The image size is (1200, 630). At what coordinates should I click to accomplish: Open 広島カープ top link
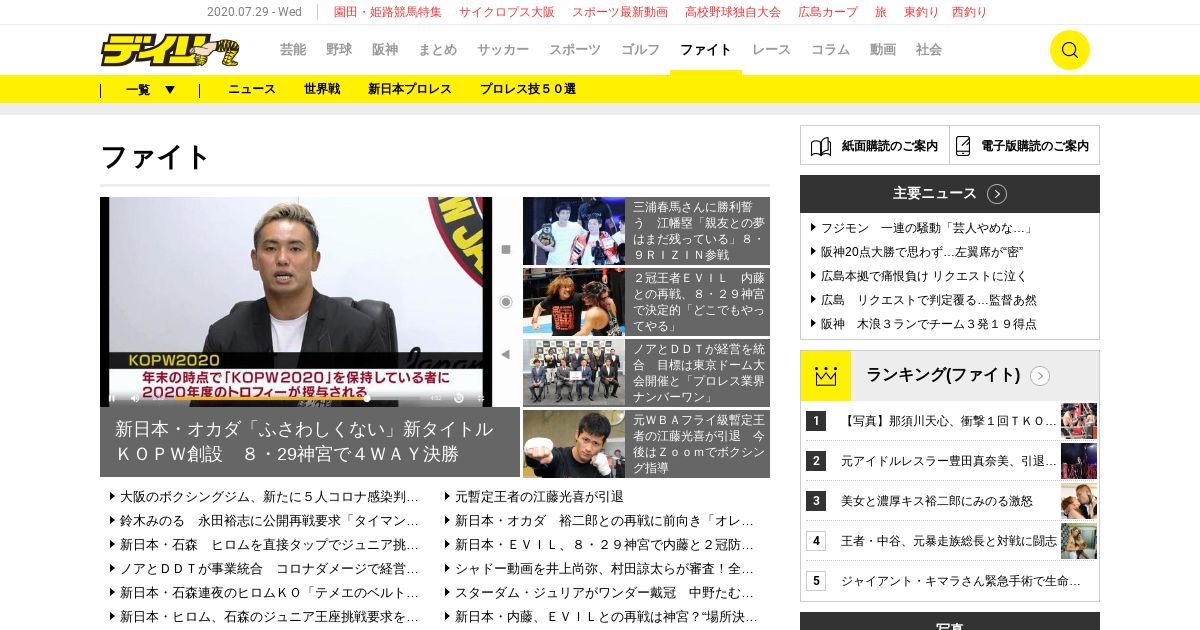[x=828, y=12]
